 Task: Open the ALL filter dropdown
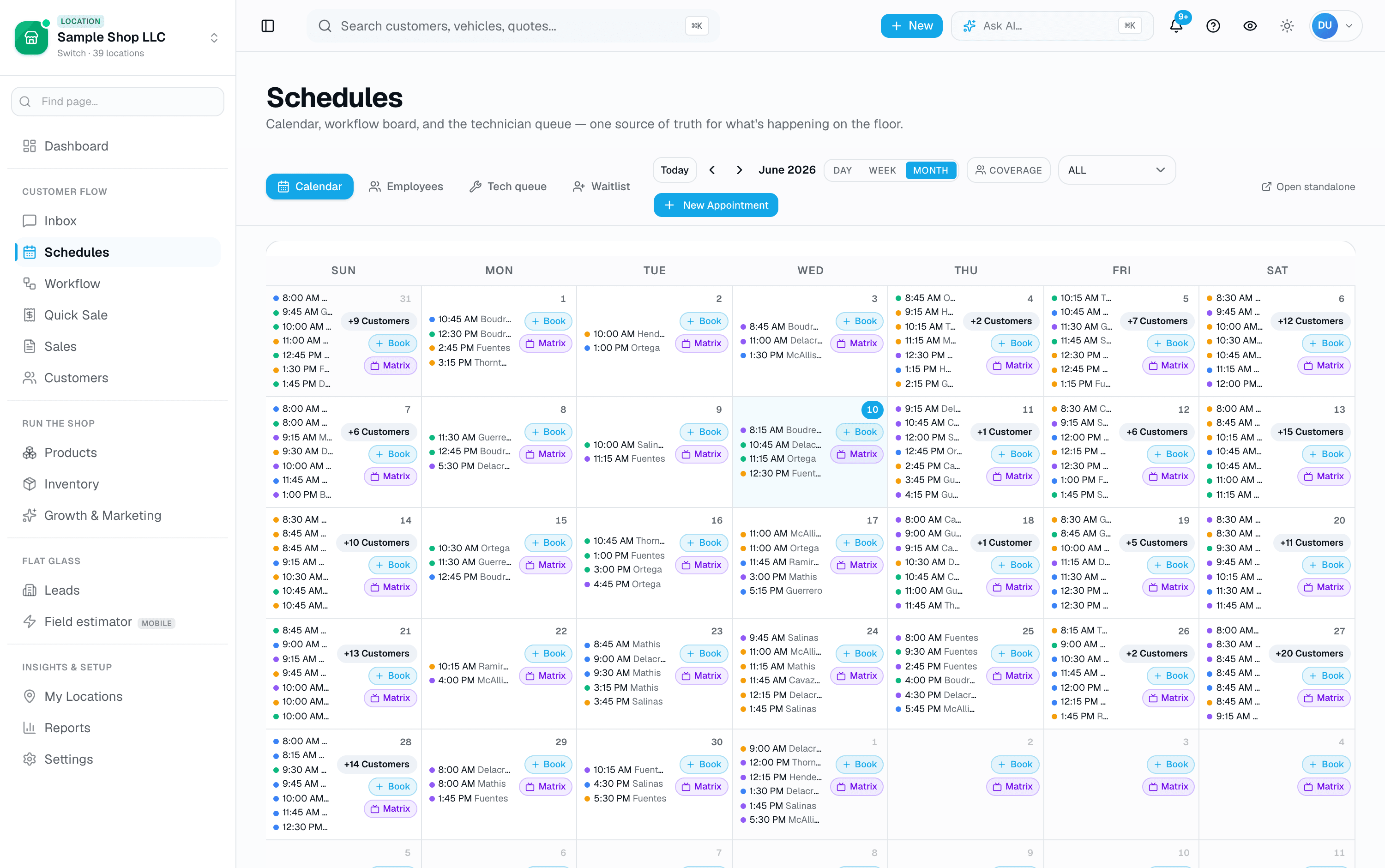point(1116,170)
